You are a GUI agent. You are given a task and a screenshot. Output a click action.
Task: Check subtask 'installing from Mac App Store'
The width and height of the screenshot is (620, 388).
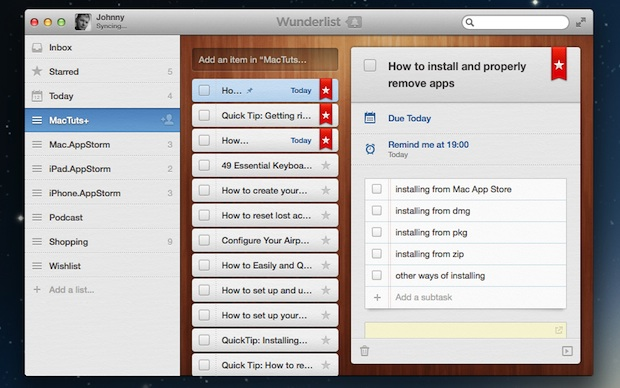(377, 189)
